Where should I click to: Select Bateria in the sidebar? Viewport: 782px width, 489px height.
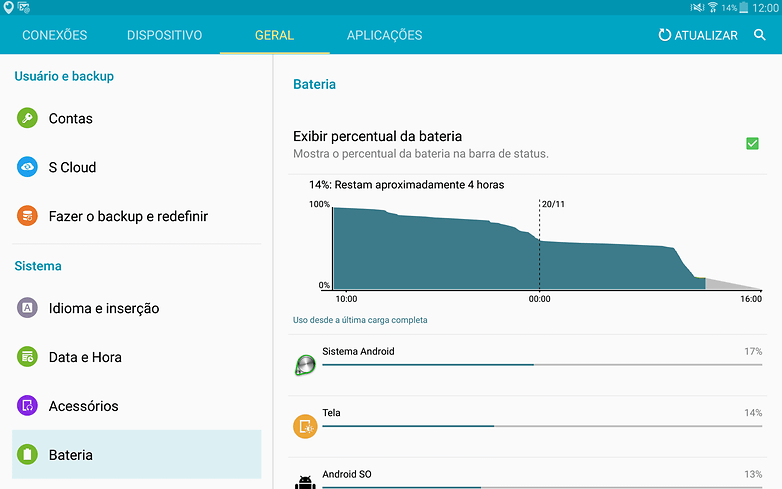[137, 455]
